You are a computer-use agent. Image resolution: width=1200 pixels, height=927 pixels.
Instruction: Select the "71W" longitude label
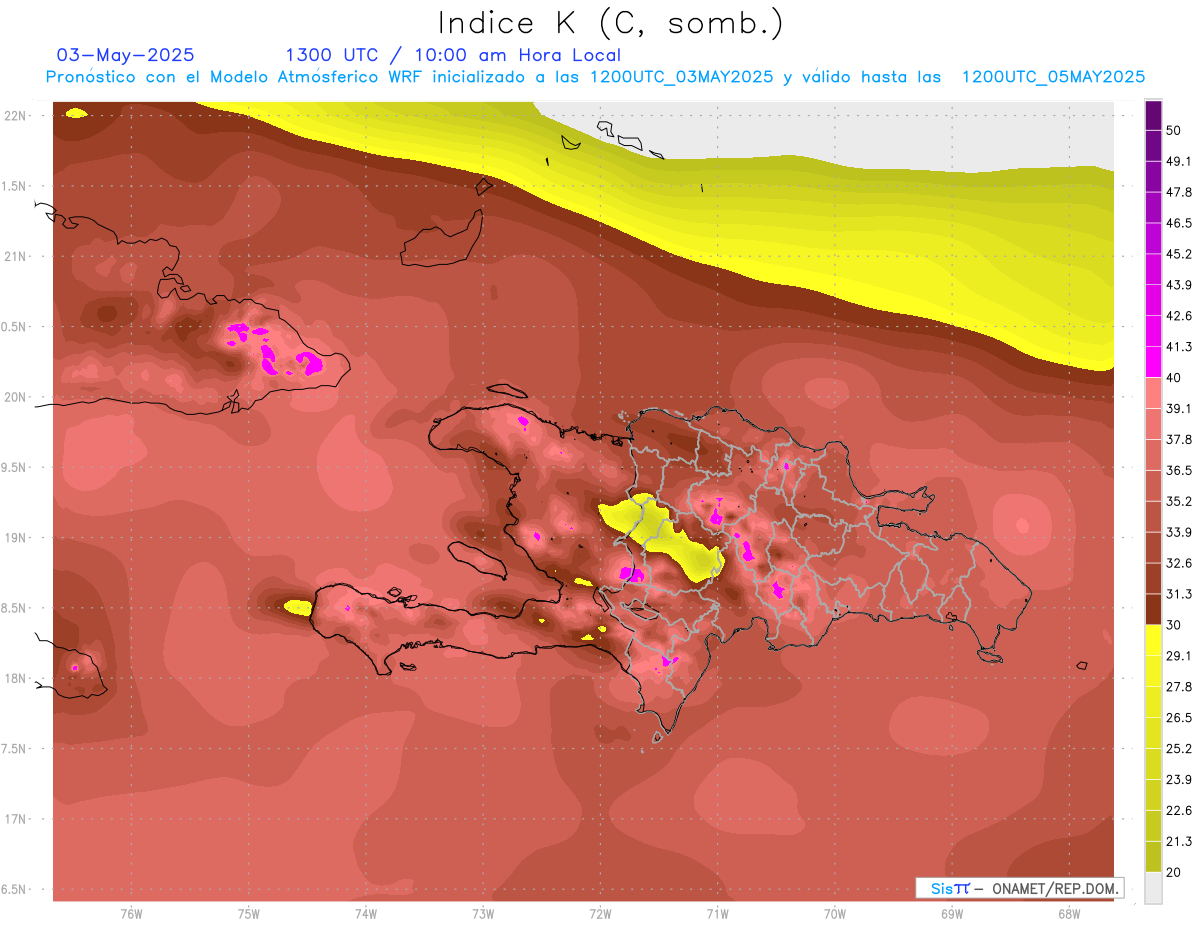[x=718, y=913]
